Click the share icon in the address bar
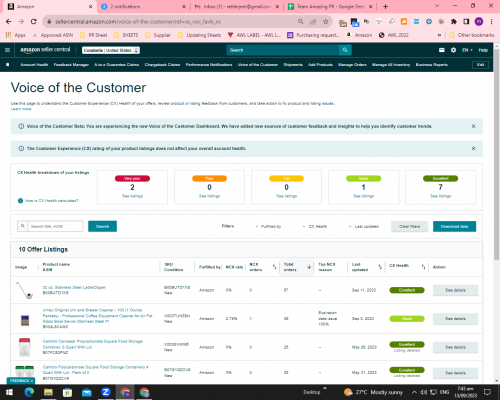The width and height of the screenshot is (500, 400). (313, 22)
